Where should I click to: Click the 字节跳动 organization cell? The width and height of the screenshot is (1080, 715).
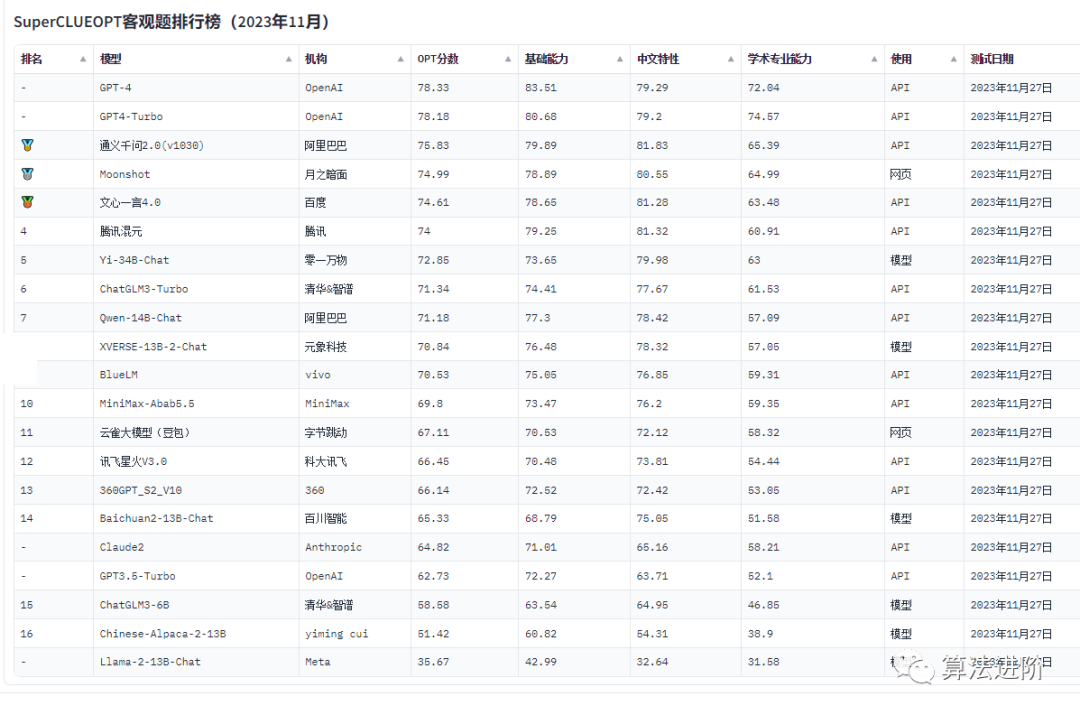tap(355, 433)
